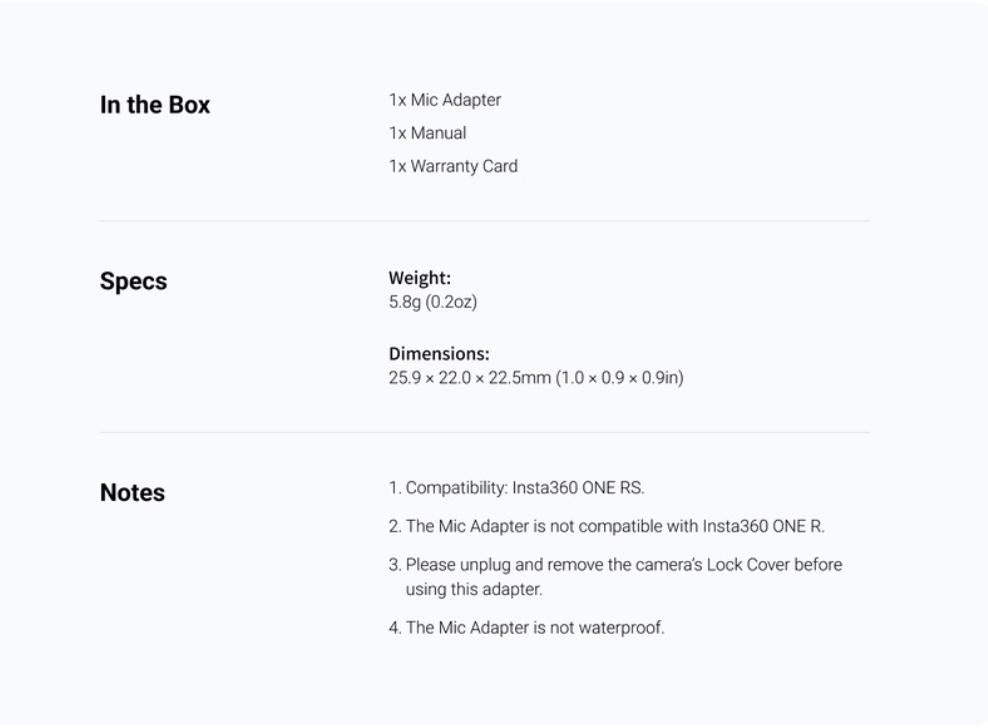Click the bold "Weight:" label
This screenshot has width=988, height=728.
420,279
